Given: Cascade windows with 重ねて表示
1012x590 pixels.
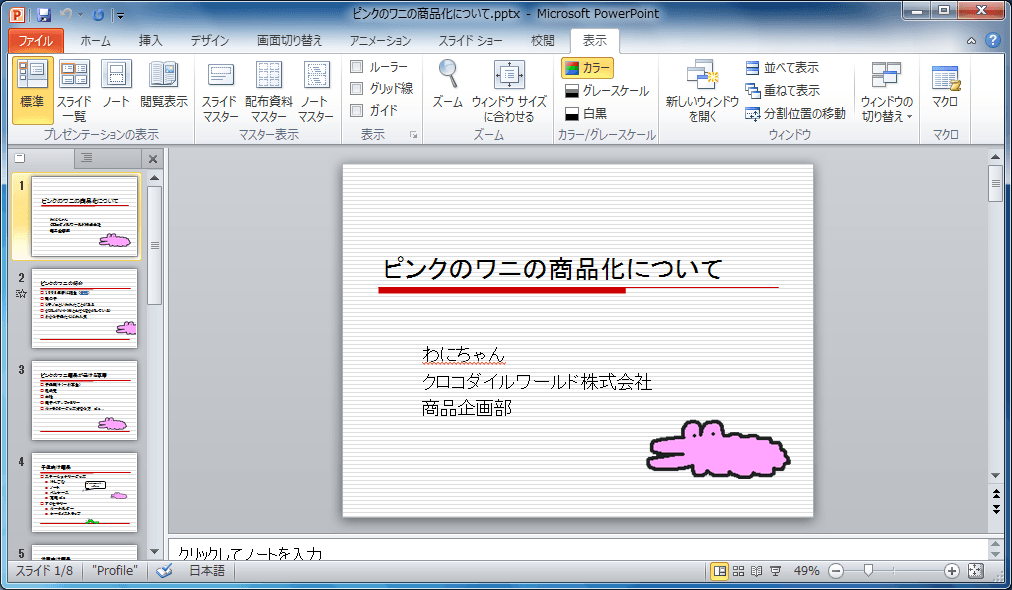Looking at the screenshot, I should (782, 90).
